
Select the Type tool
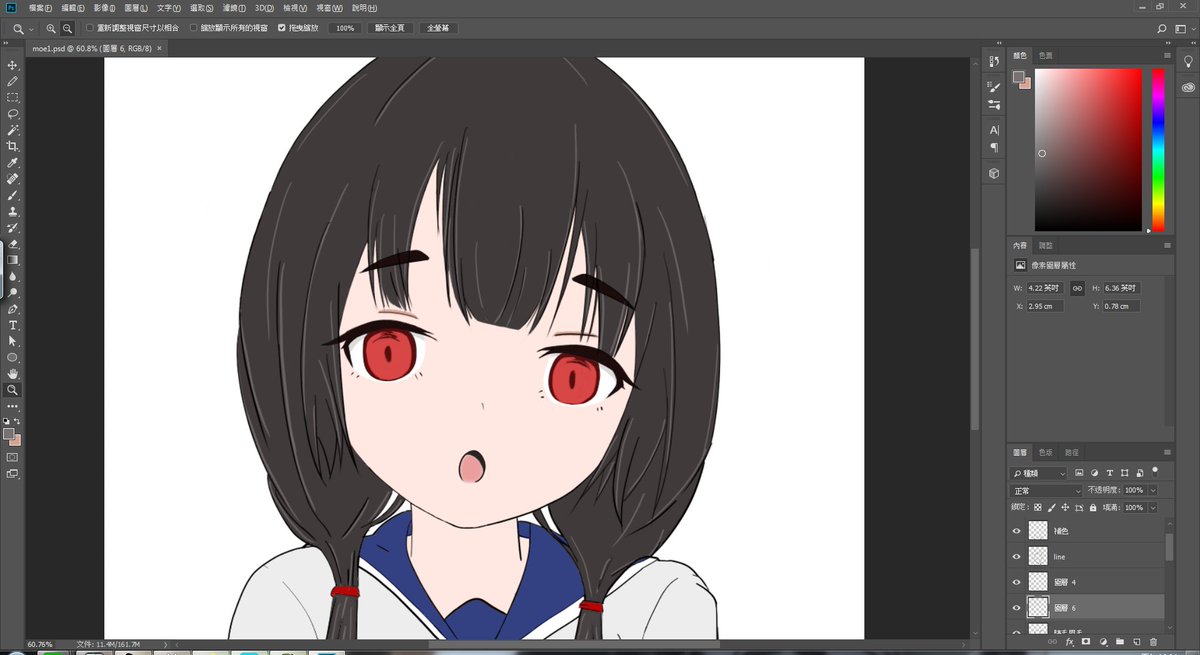coord(13,325)
